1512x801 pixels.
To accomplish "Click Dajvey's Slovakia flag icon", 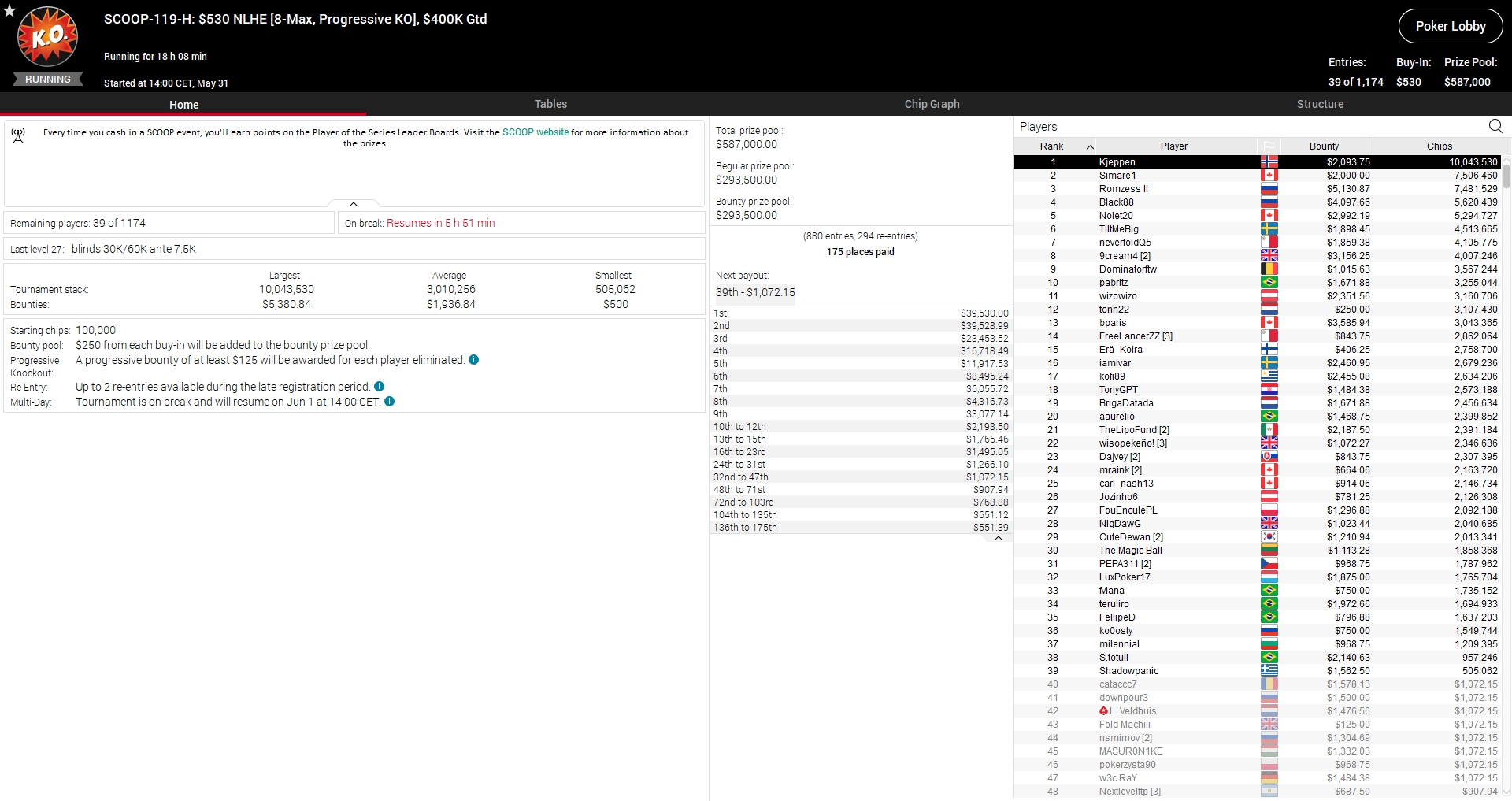I will [1269, 457].
